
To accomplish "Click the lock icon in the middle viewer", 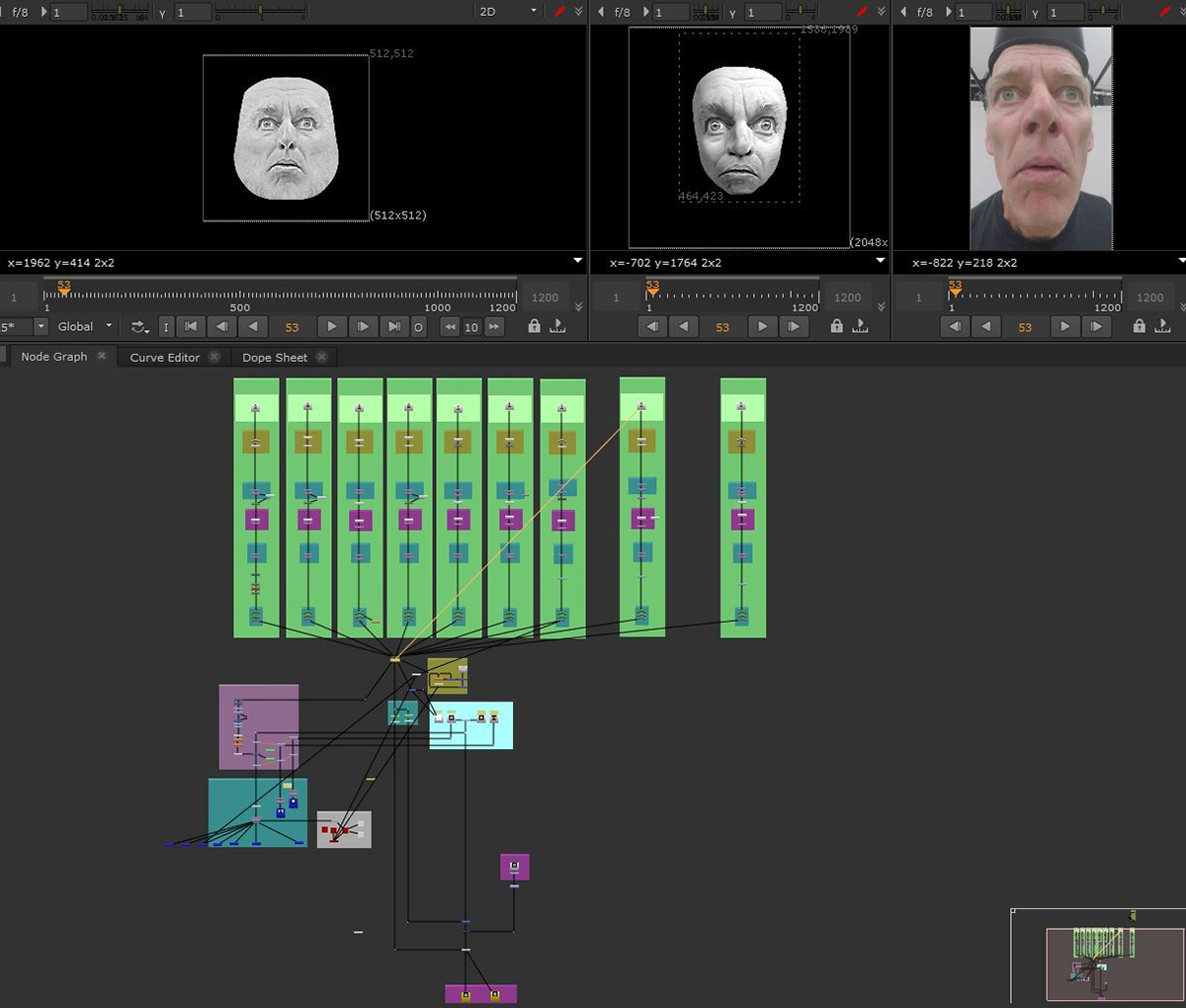I will (x=837, y=326).
